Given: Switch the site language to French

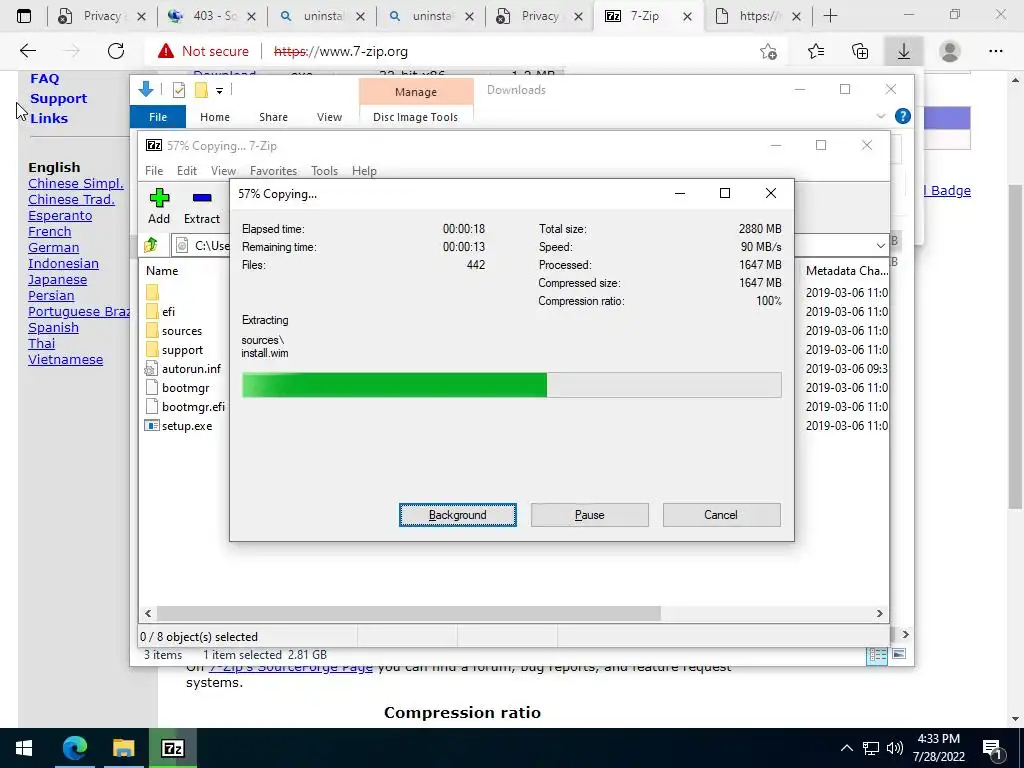Looking at the screenshot, I should pyautogui.click(x=50, y=232).
